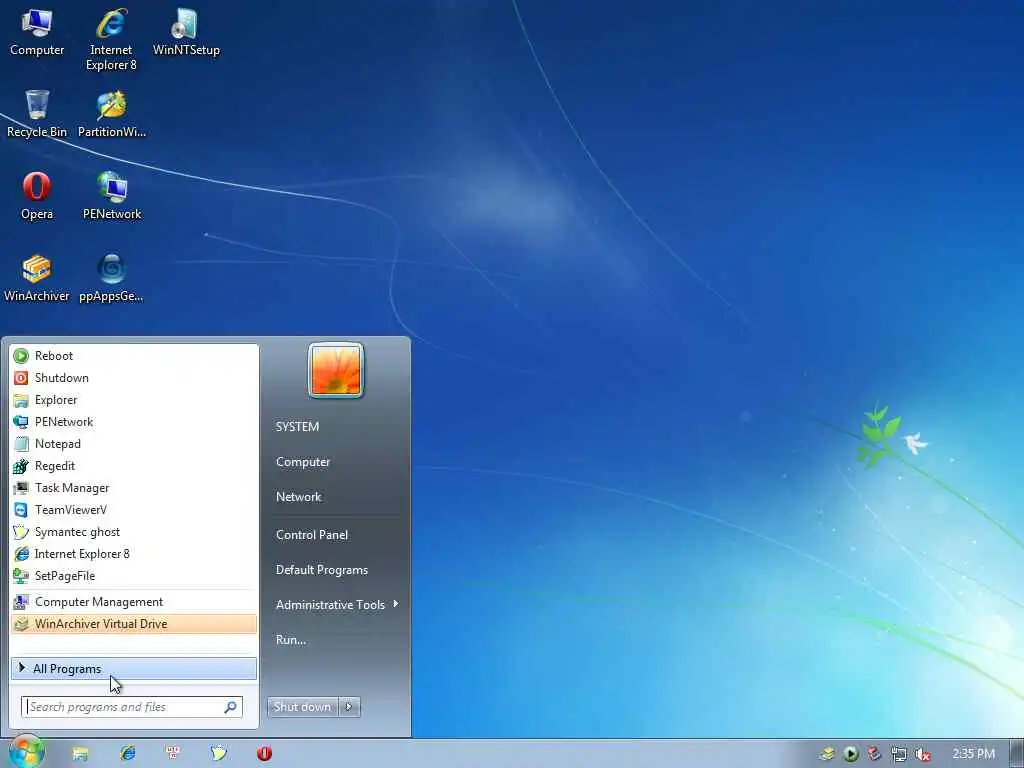
Task: Open Task Manager from the Start menu
Action: (134, 488)
